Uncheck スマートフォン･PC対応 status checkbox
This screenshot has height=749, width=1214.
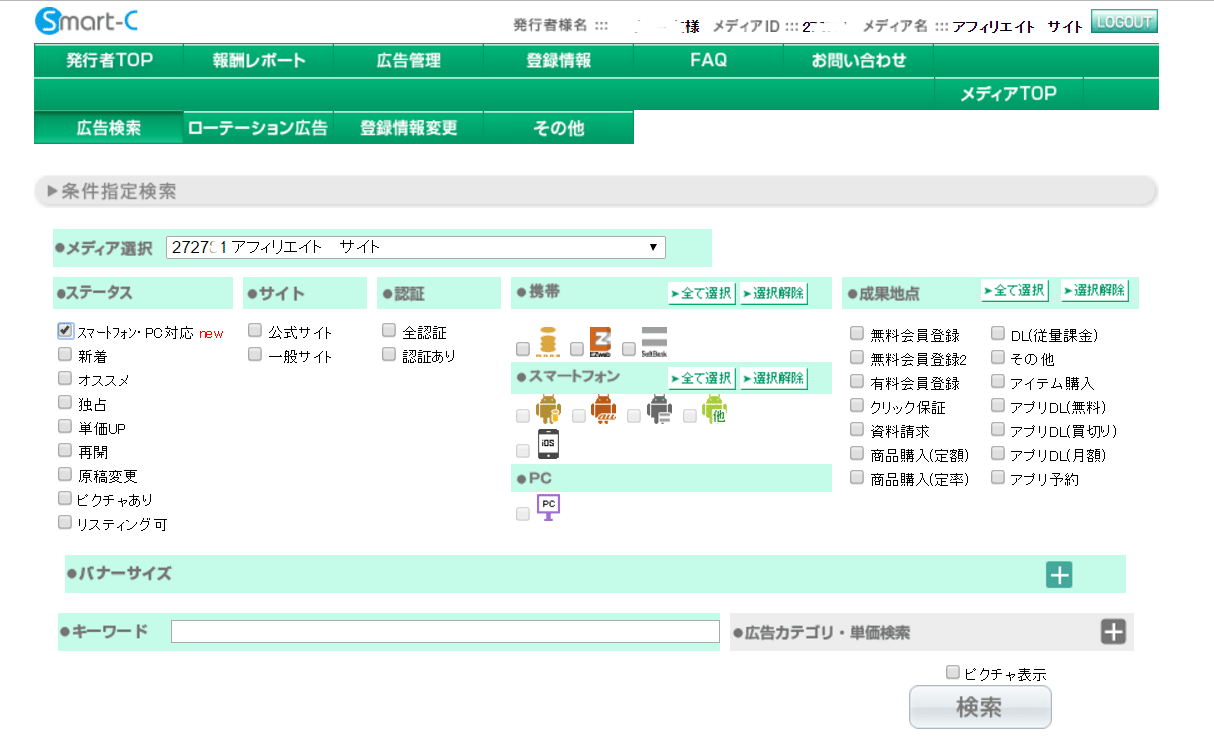[65, 330]
